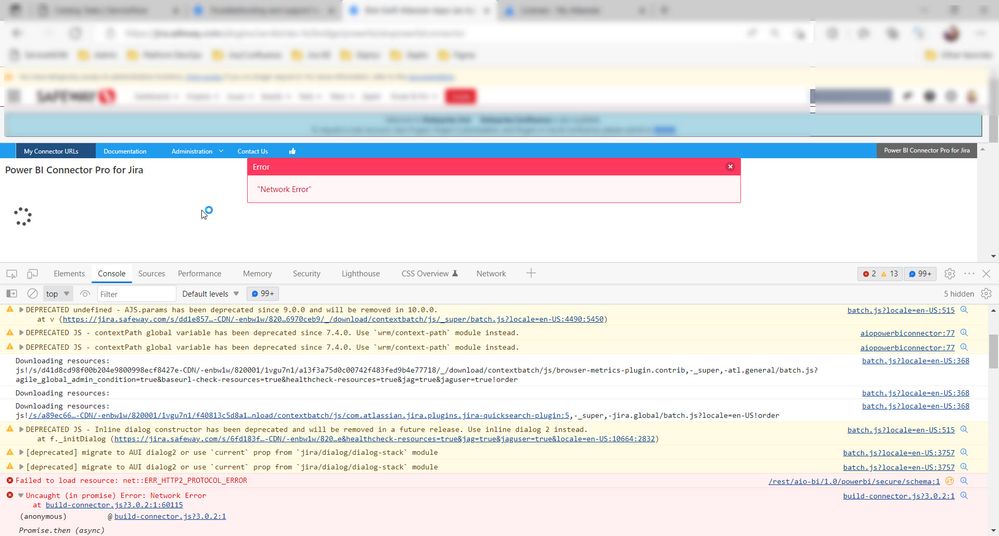
Task: Click the orange network icon beside the schema:1 link
Action: pyautogui.click(x=949, y=481)
